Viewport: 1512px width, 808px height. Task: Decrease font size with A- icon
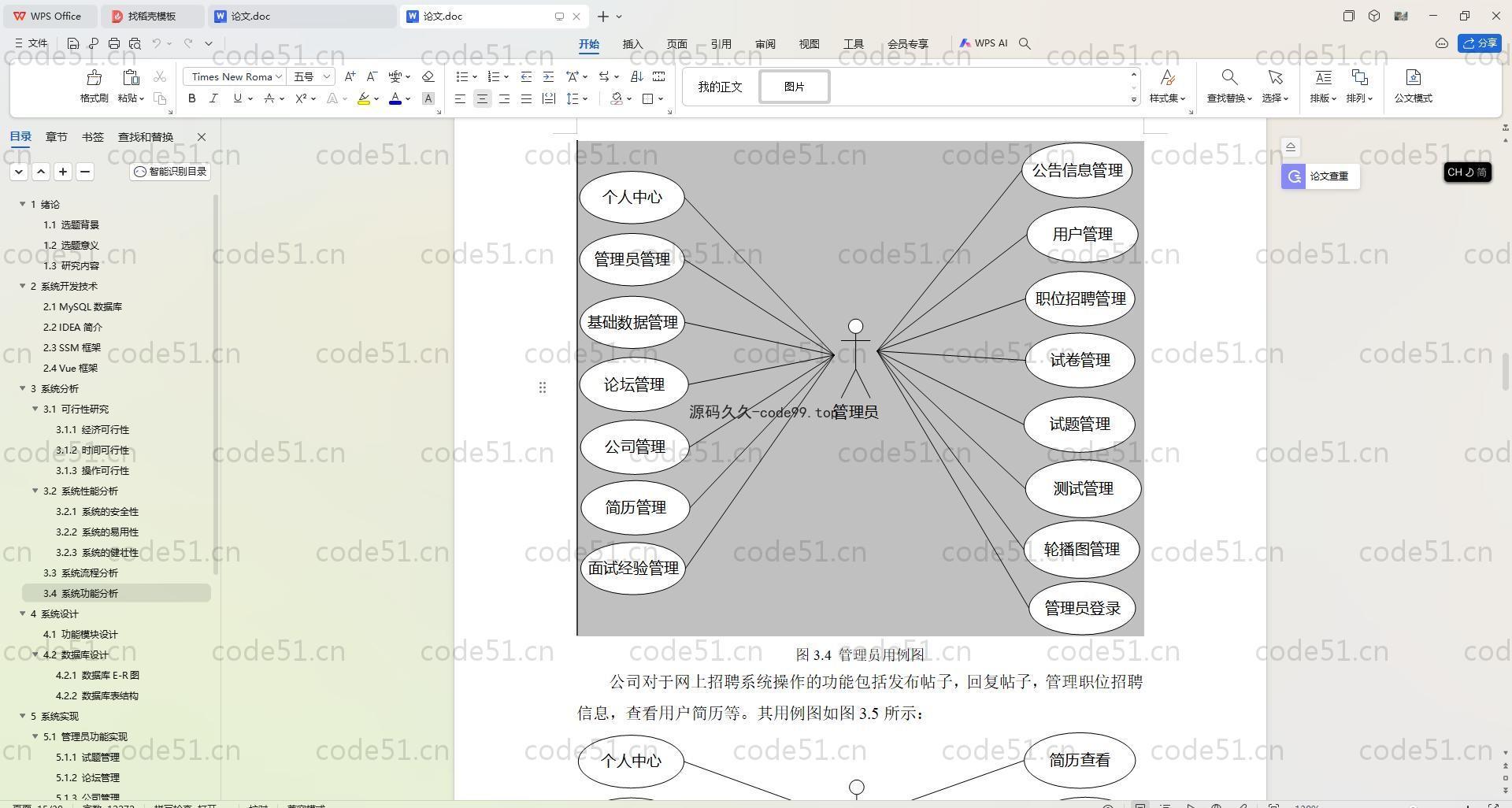click(372, 76)
